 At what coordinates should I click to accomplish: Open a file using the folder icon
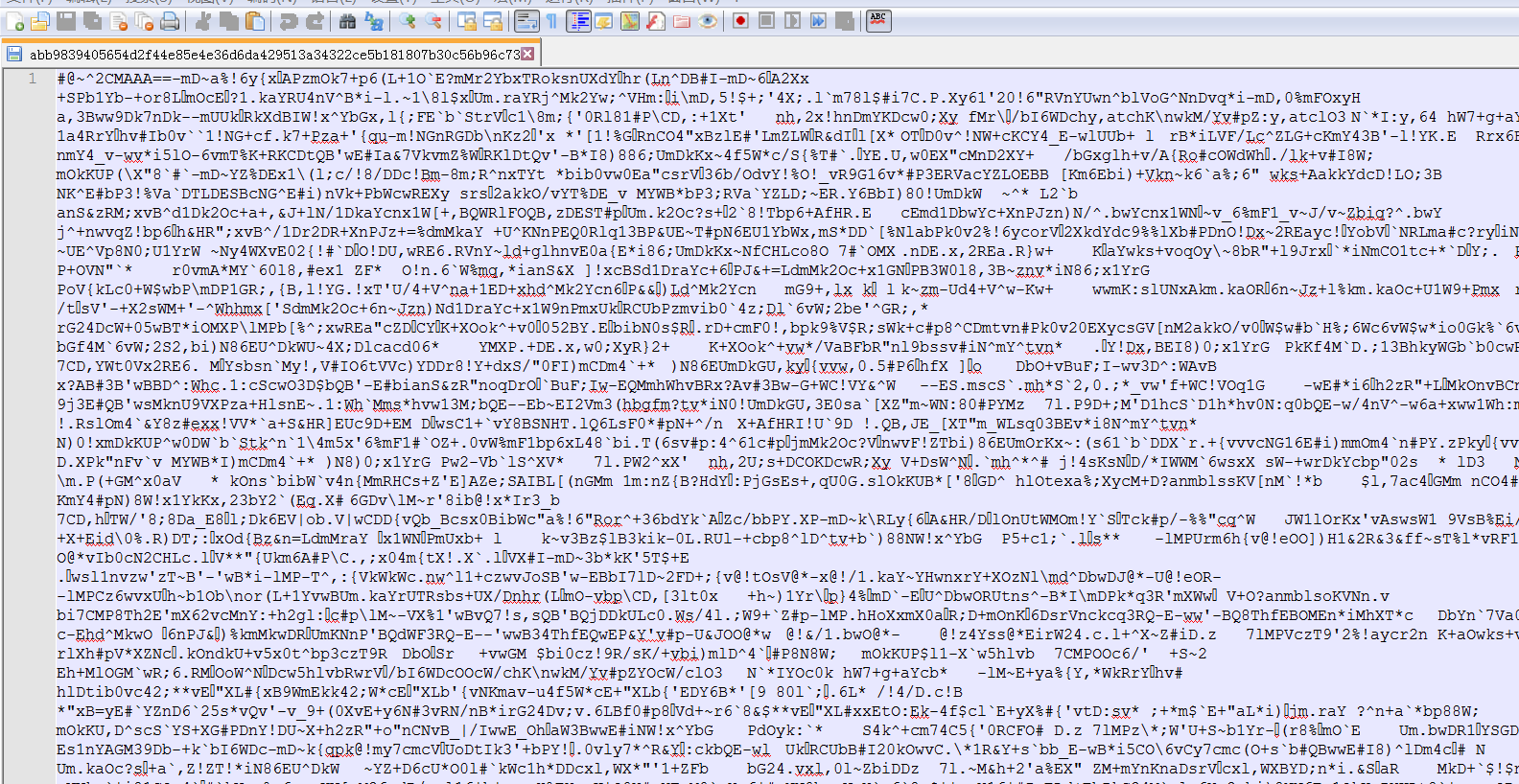(40, 21)
